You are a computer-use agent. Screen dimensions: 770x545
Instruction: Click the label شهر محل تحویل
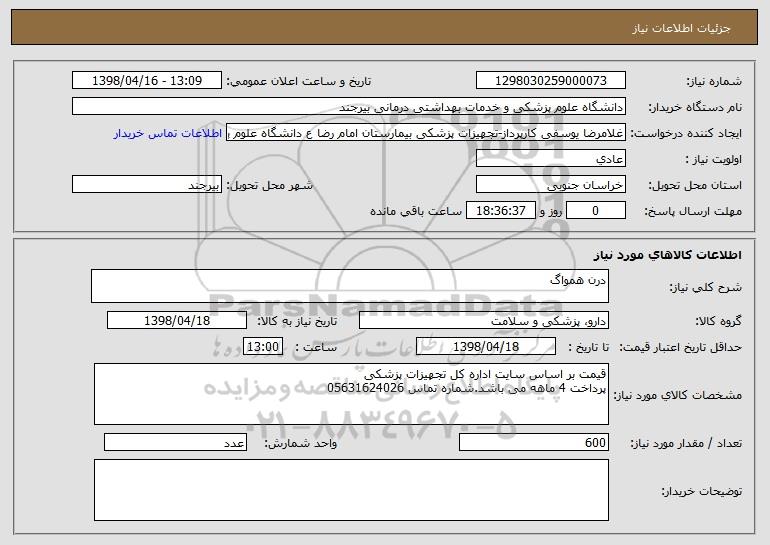(x=269, y=186)
